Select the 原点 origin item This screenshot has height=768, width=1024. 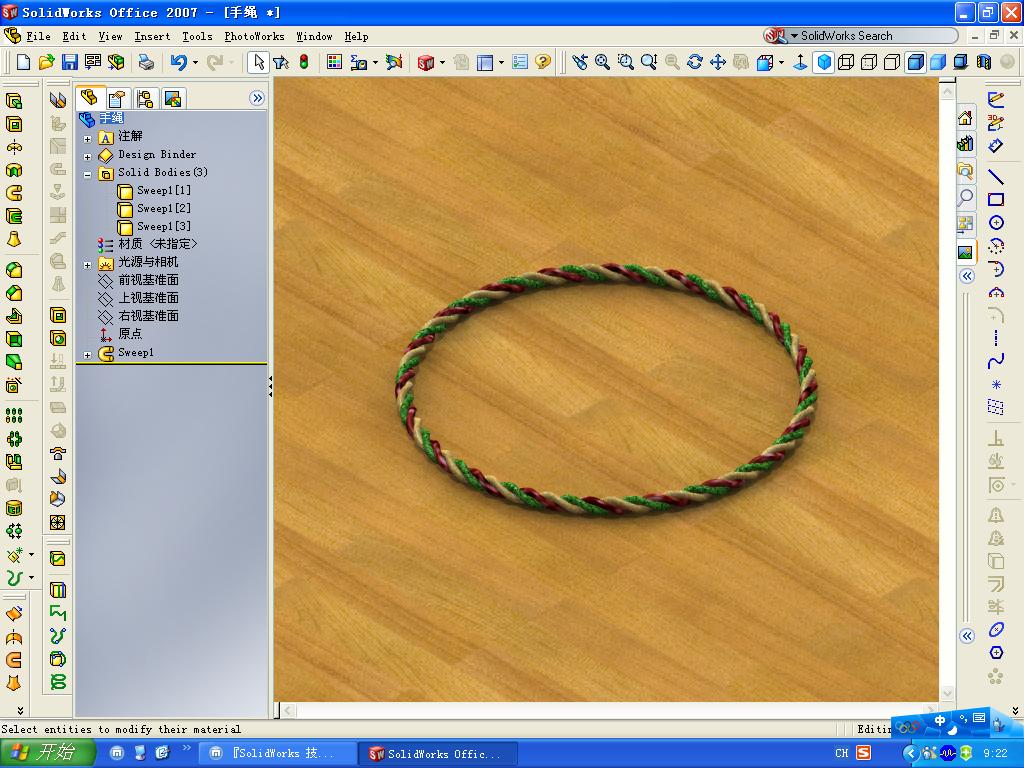(x=120, y=334)
